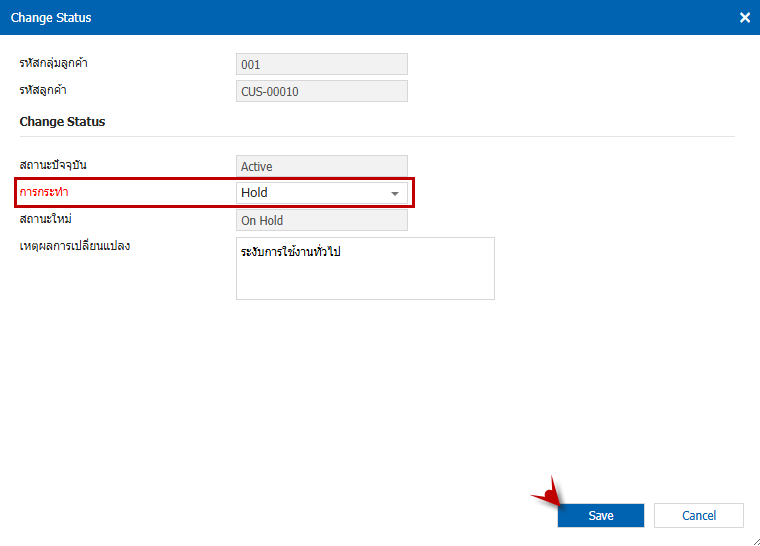Click the รหัสกลุ่มลูกค้า label
The height and width of the screenshot is (546, 760).
point(62,64)
